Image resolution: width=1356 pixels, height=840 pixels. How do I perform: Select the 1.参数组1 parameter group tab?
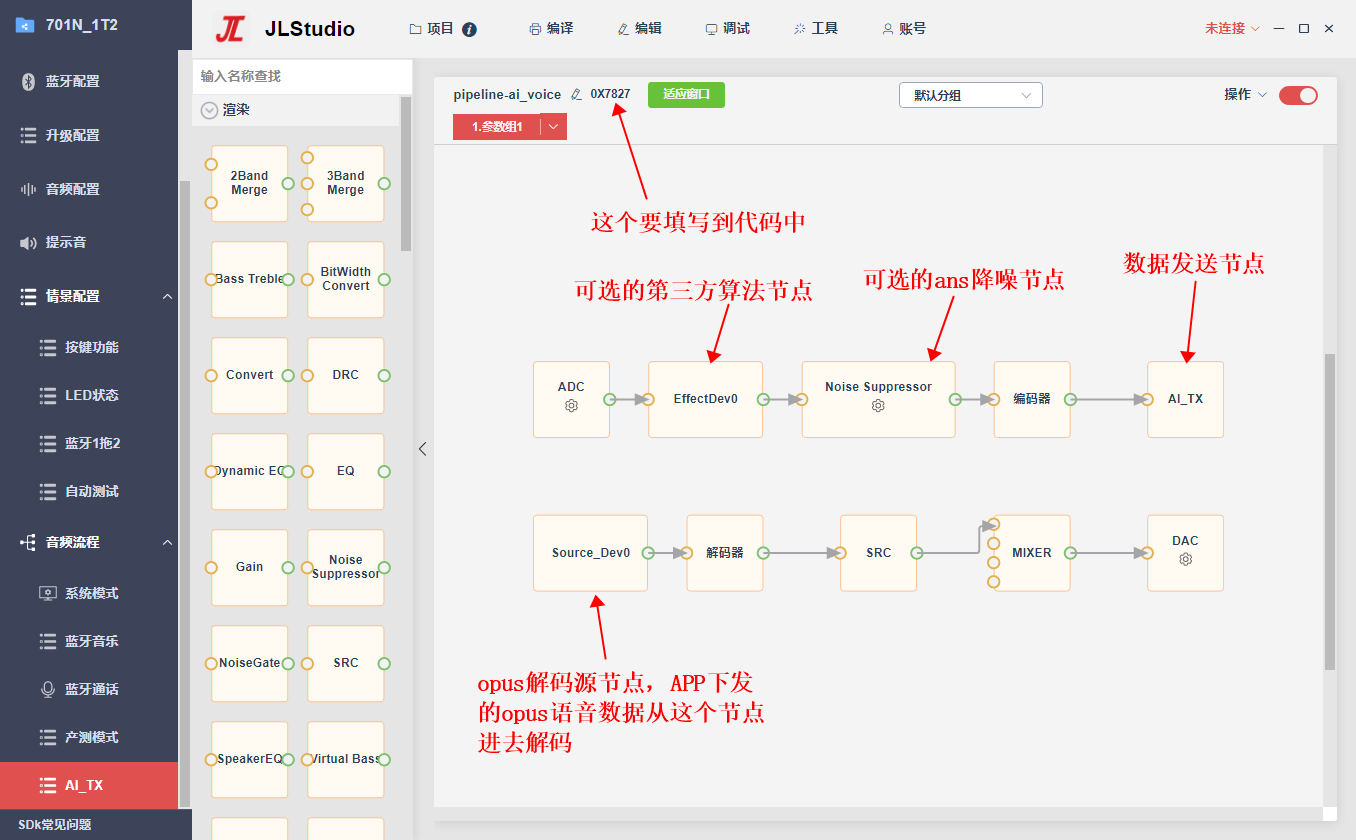pos(497,126)
